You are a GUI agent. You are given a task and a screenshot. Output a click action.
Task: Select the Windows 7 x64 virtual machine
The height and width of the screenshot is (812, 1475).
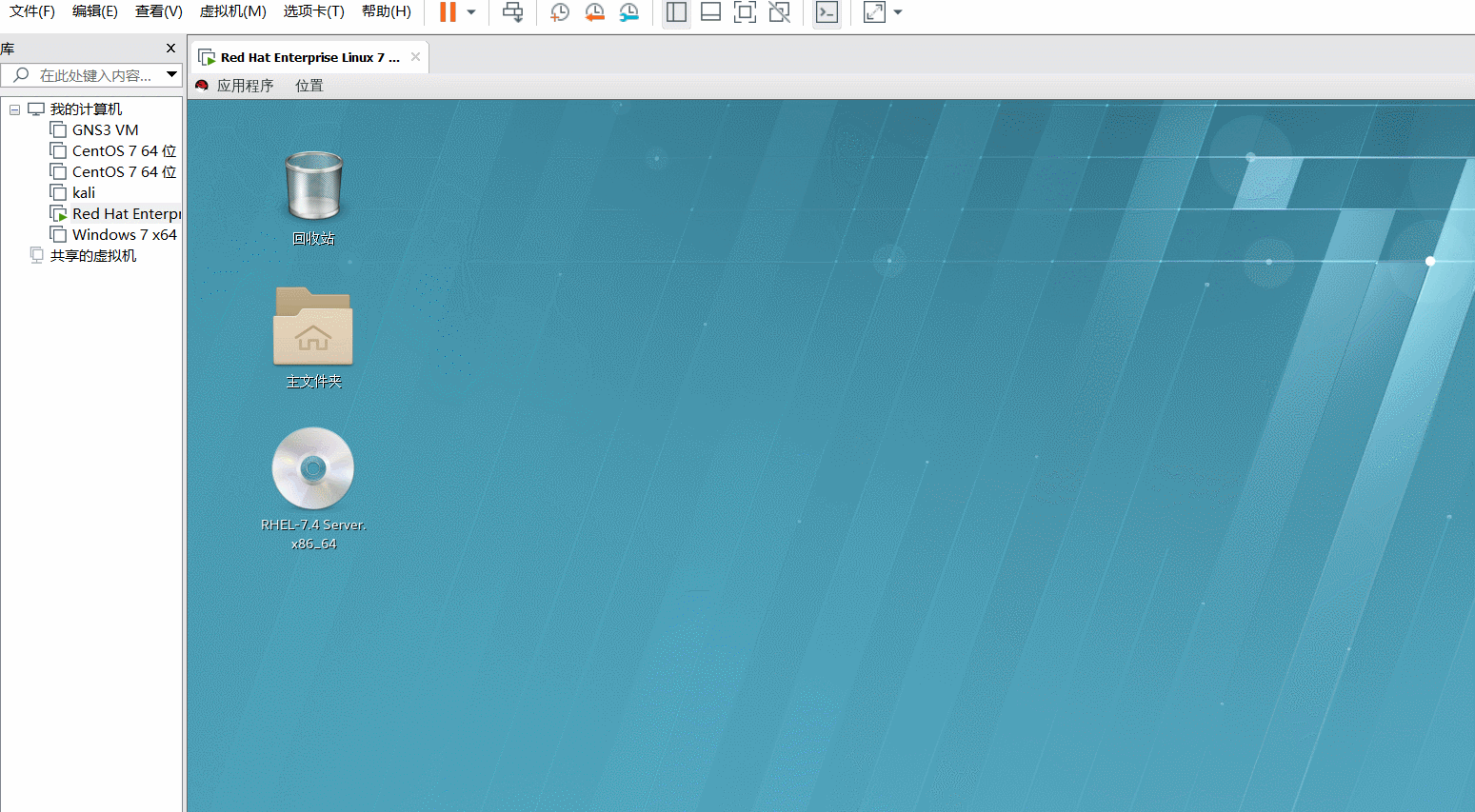(124, 235)
